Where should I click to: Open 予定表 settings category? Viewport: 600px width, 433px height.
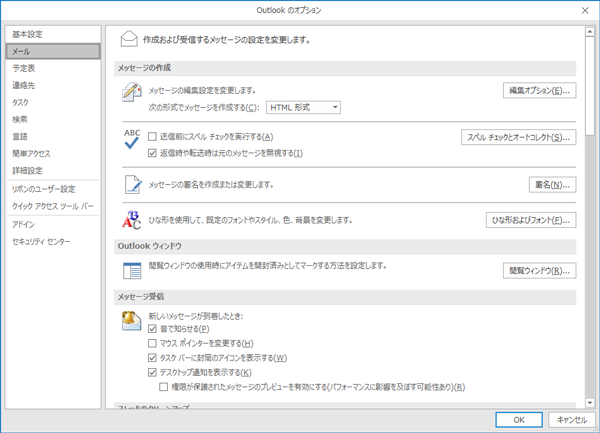point(53,68)
